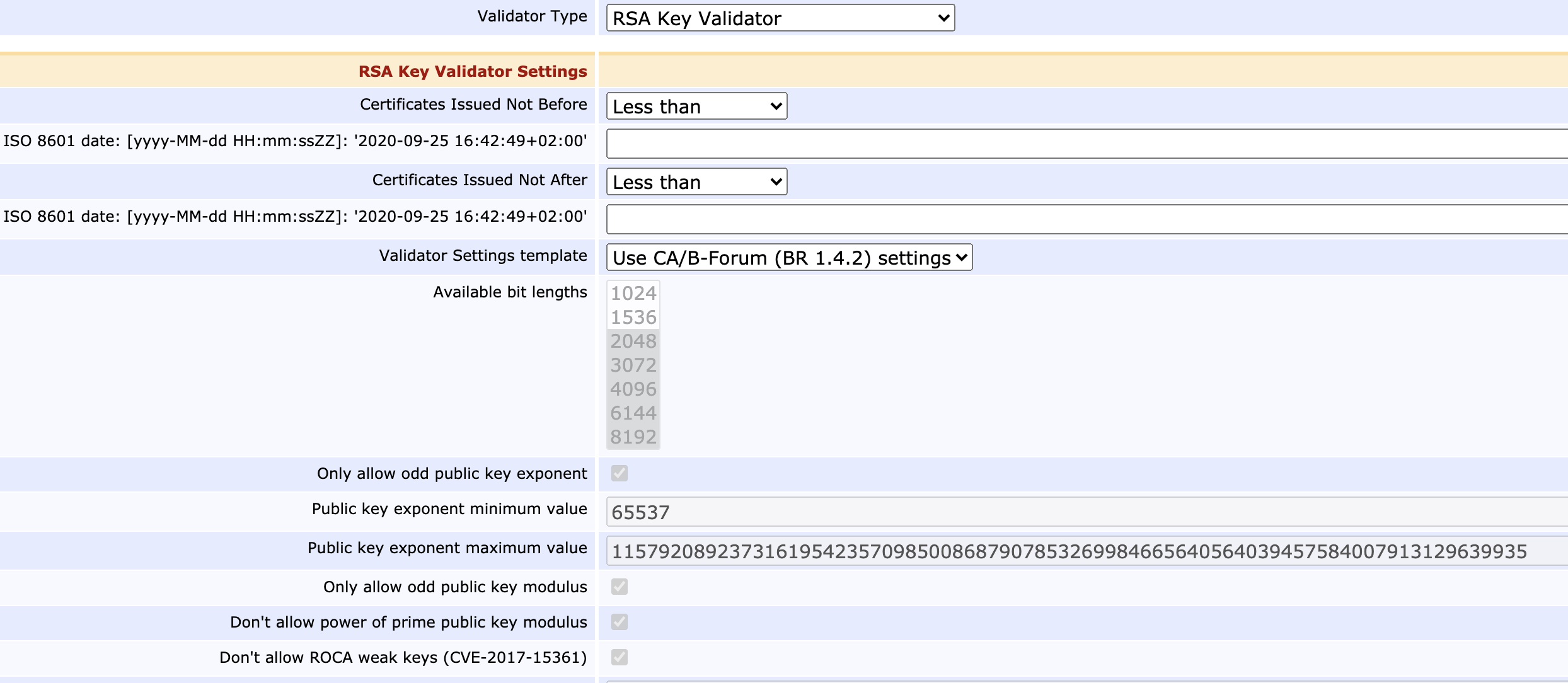The width and height of the screenshot is (1568, 683).
Task: Click the Public key exponent maximum value field
Action: click(x=1085, y=551)
